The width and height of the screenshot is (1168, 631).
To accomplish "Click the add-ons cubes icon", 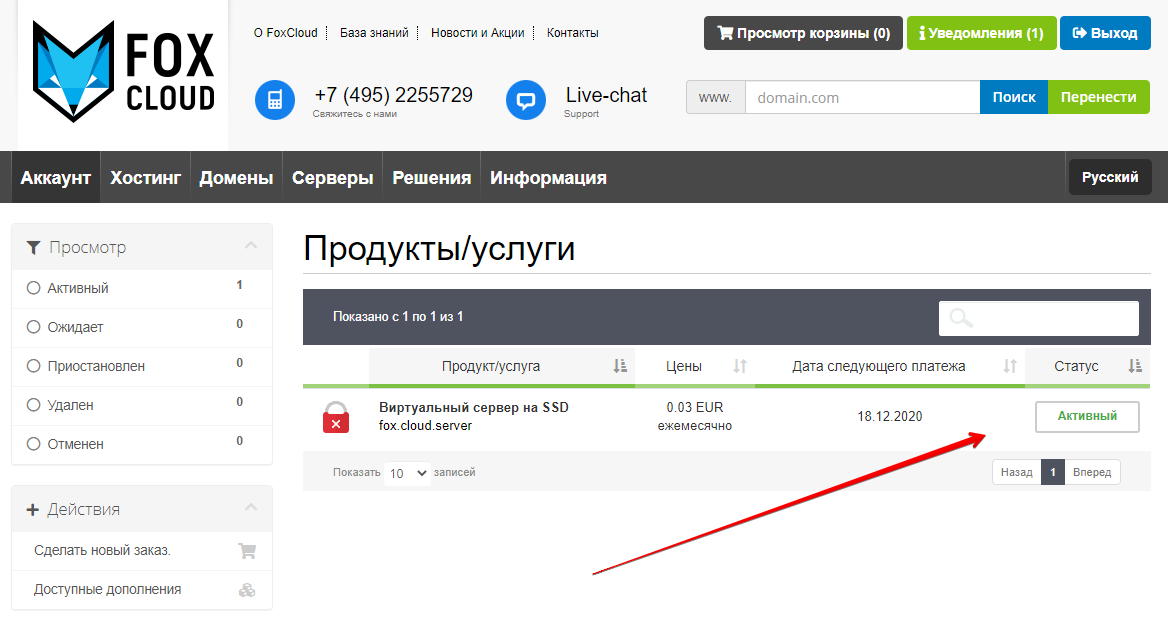I will [247, 590].
